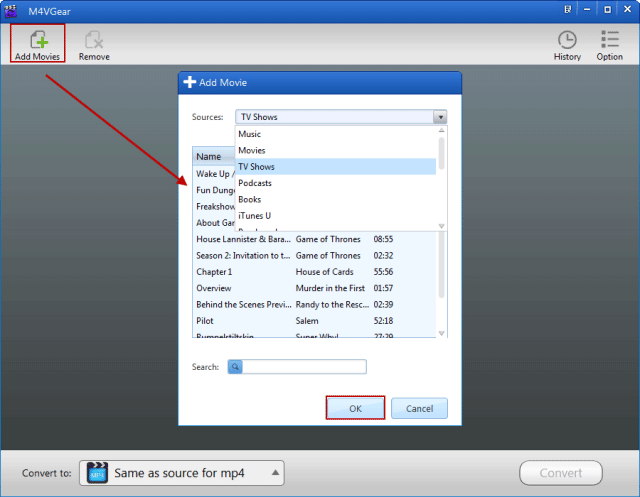The image size is (640, 497).
Task: Click 'Murder in the First' show cell
Action: (x=330, y=288)
